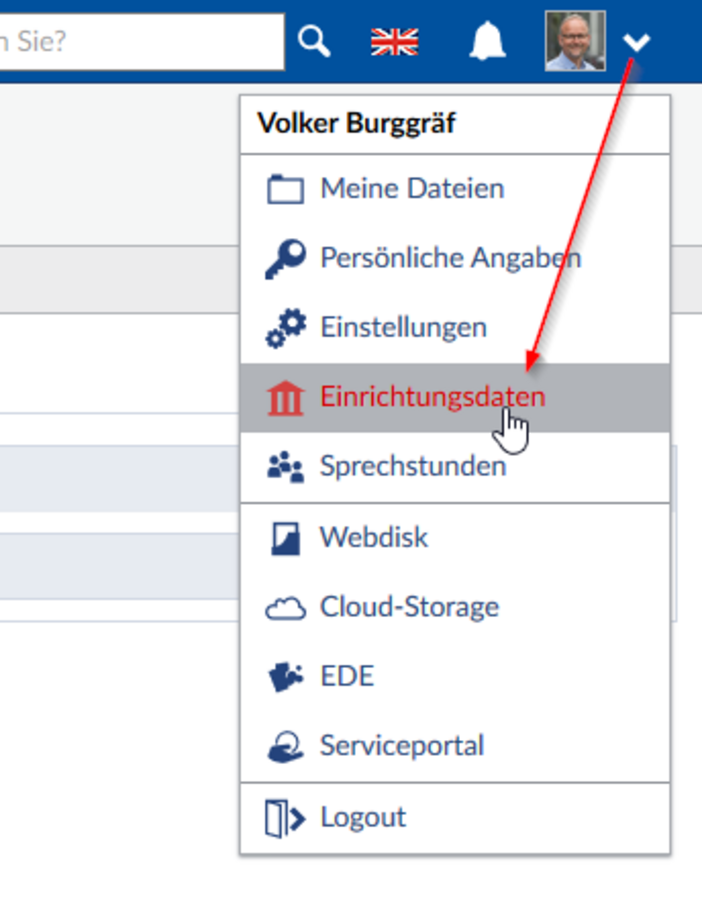Click the magnifying glass search icon
The width and height of the screenshot is (702, 900).
tap(314, 41)
